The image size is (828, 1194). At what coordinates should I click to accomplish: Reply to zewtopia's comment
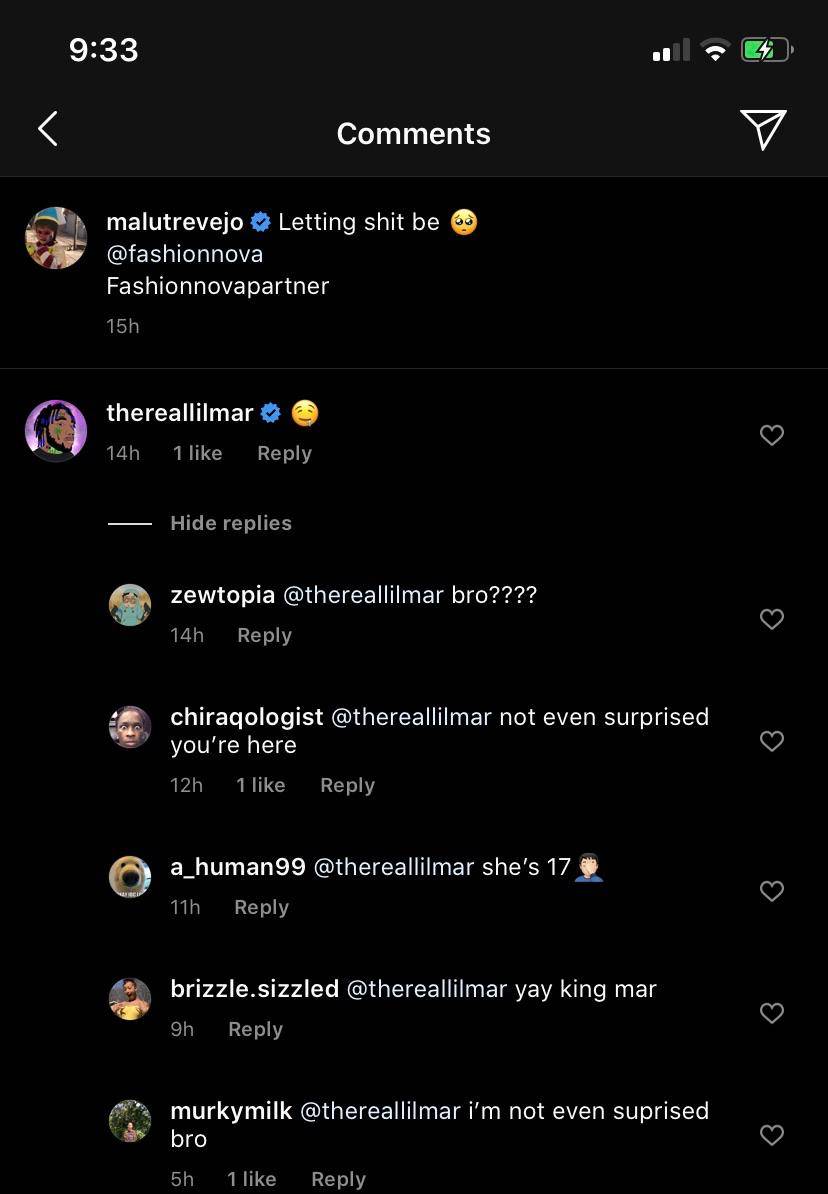264,635
